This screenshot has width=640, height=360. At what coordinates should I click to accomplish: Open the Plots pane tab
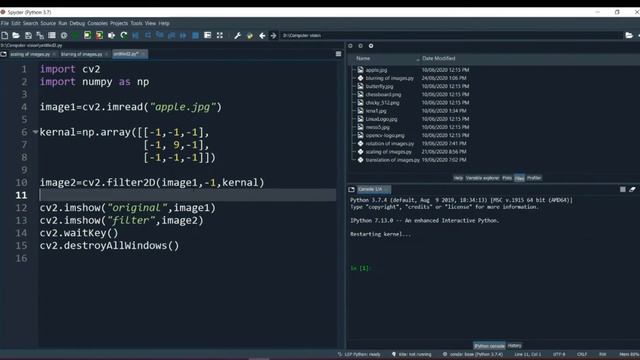[x=507, y=178]
